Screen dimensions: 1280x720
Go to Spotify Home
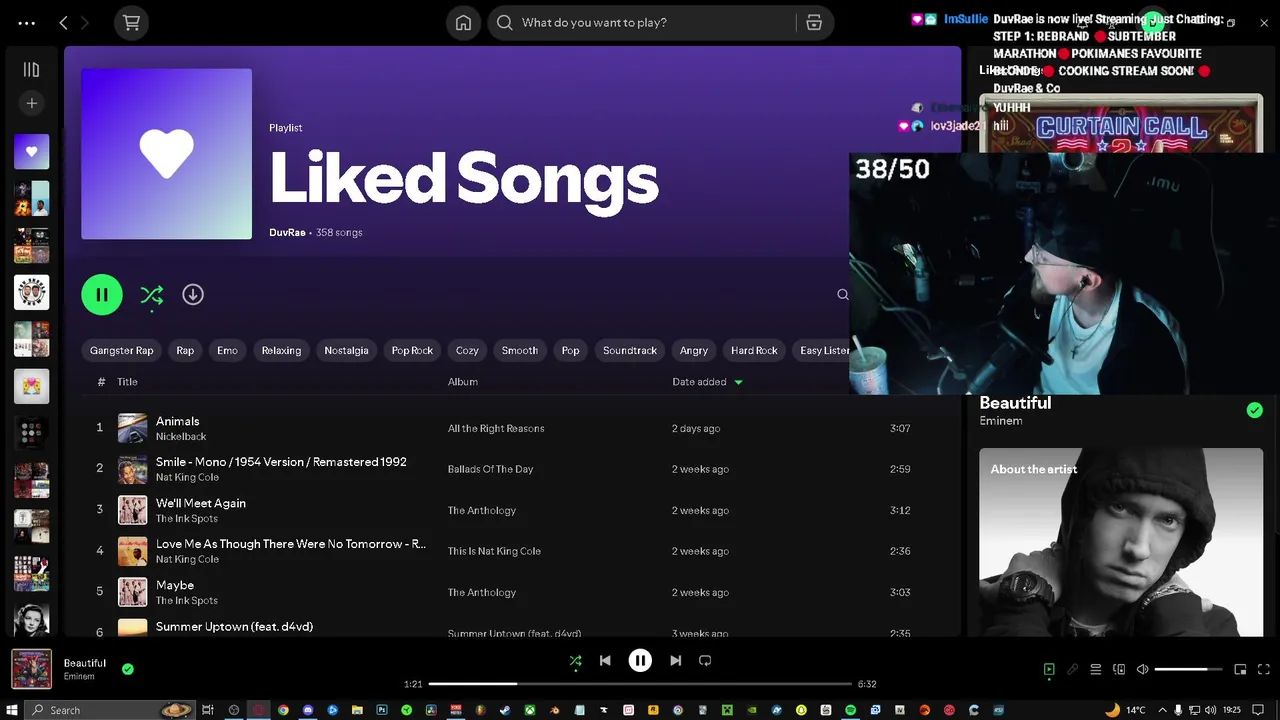point(463,23)
